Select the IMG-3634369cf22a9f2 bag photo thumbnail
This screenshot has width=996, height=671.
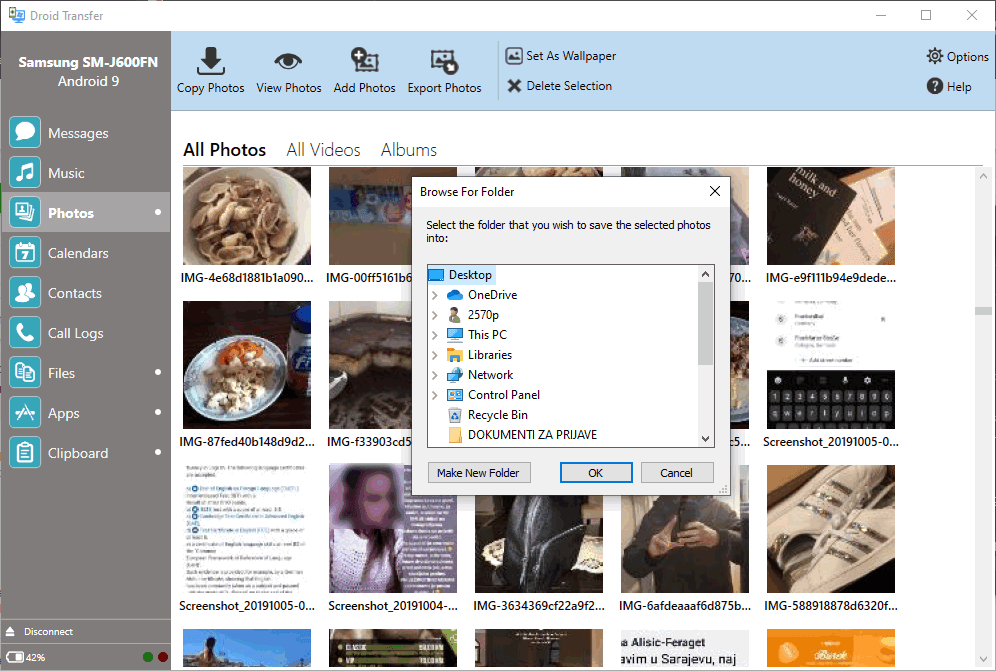coord(539,544)
